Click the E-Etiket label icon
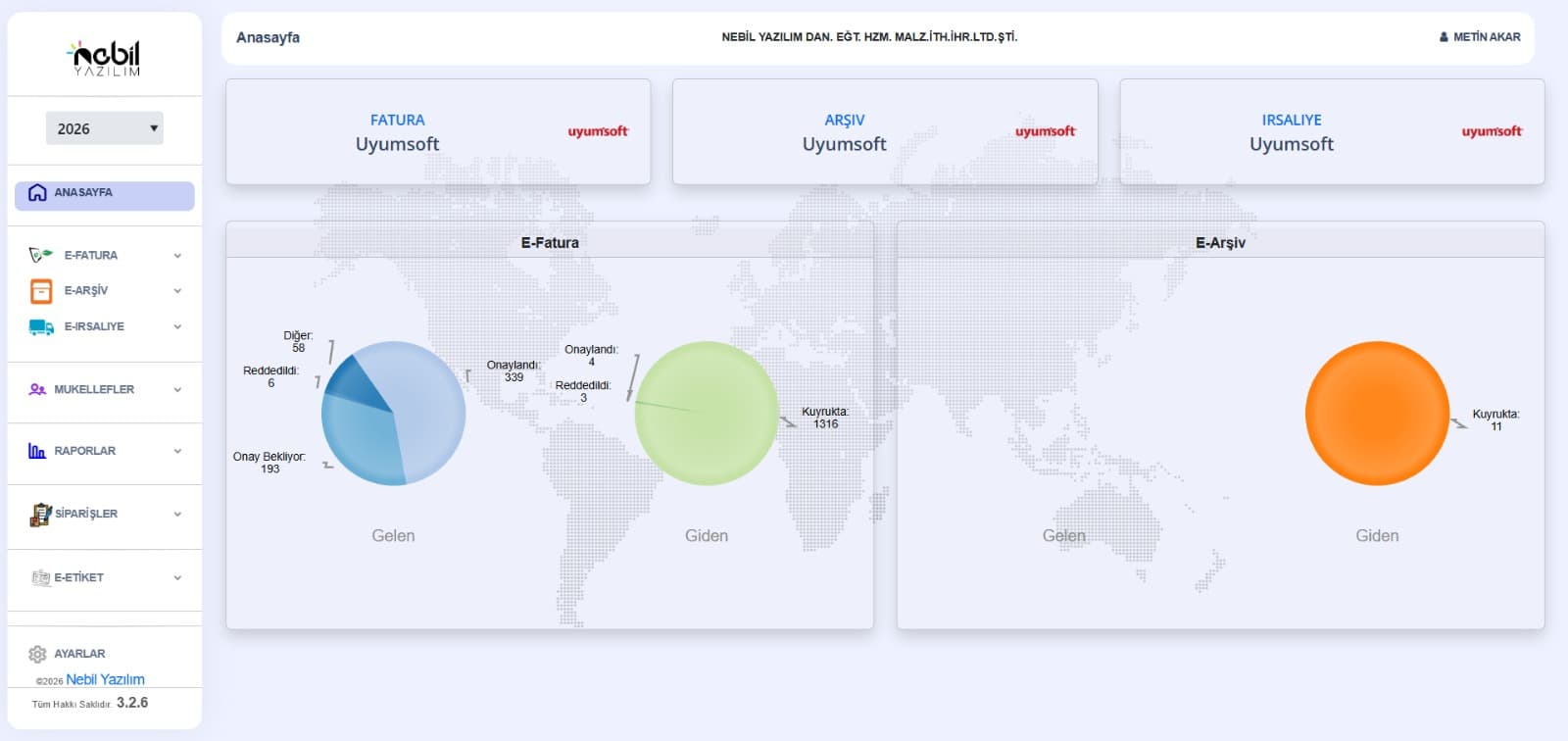This screenshot has width=1568, height=741. [x=40, y=578]
